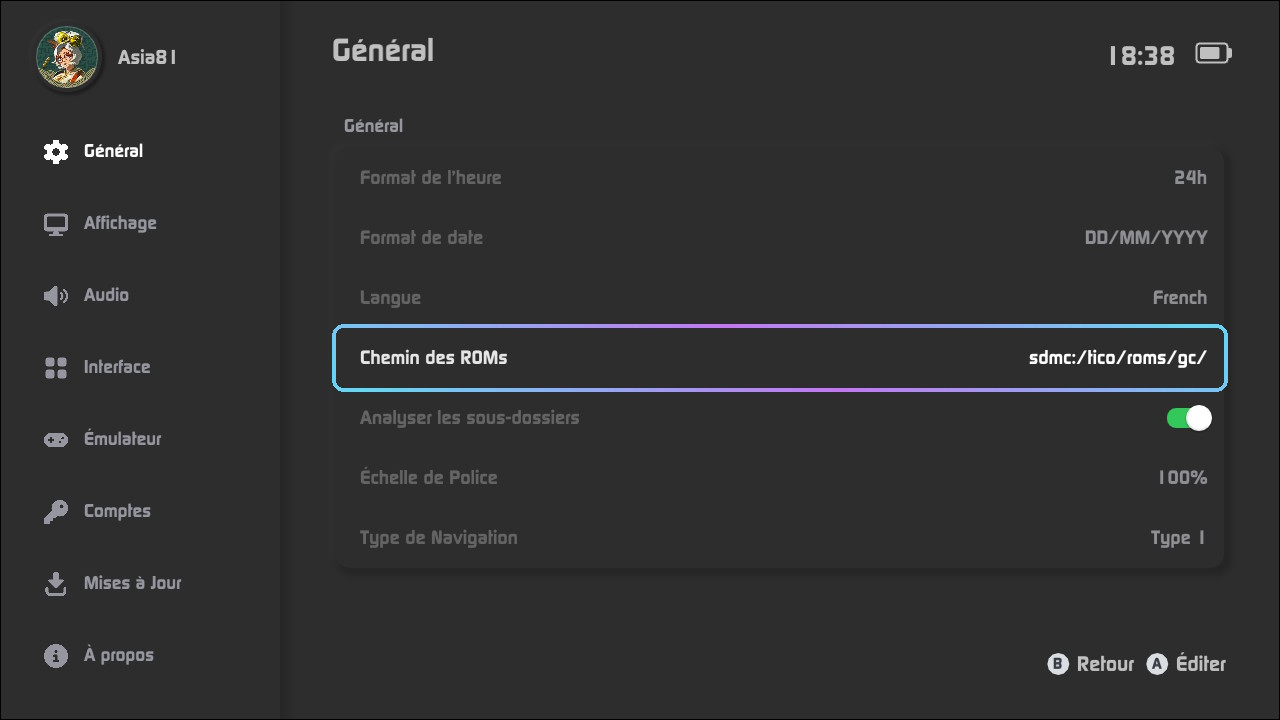This screenshot has width=1280, height=720.
Task: Click the battery status icon
Action: (x=1214, y=53)
